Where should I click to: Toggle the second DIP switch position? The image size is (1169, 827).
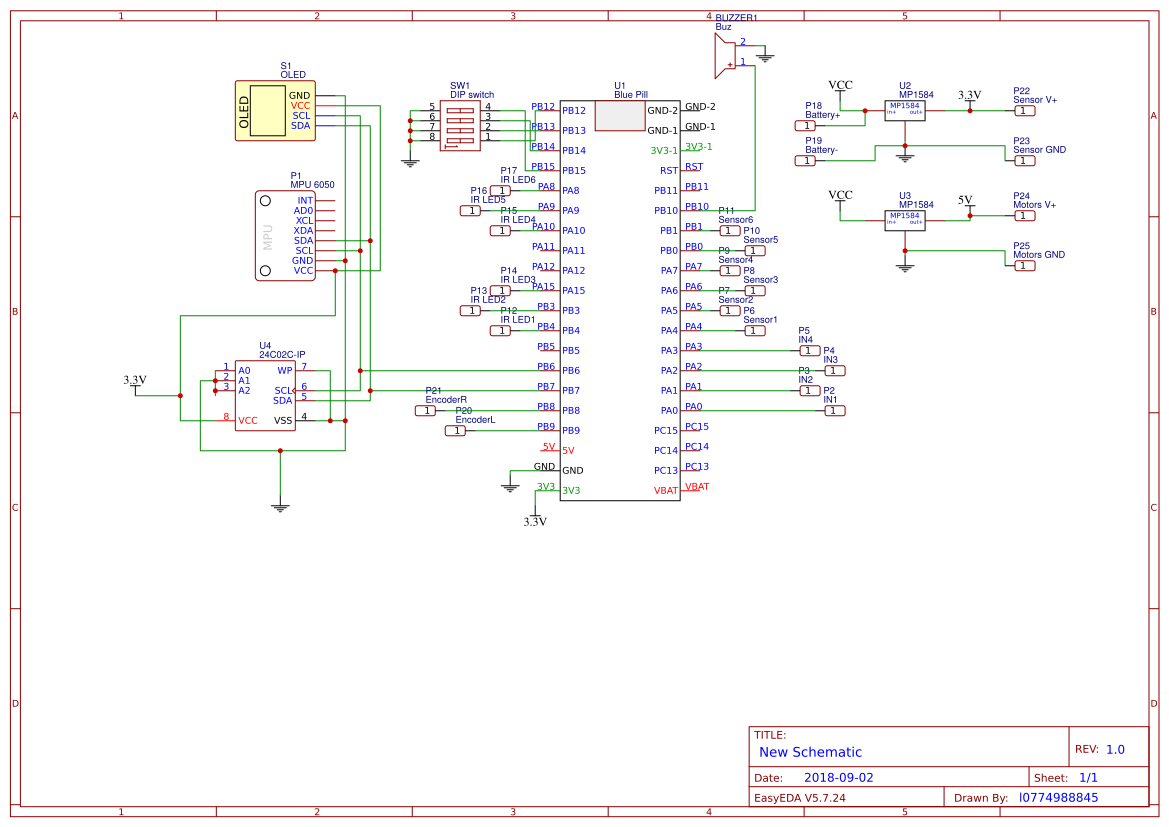point(460,120)
